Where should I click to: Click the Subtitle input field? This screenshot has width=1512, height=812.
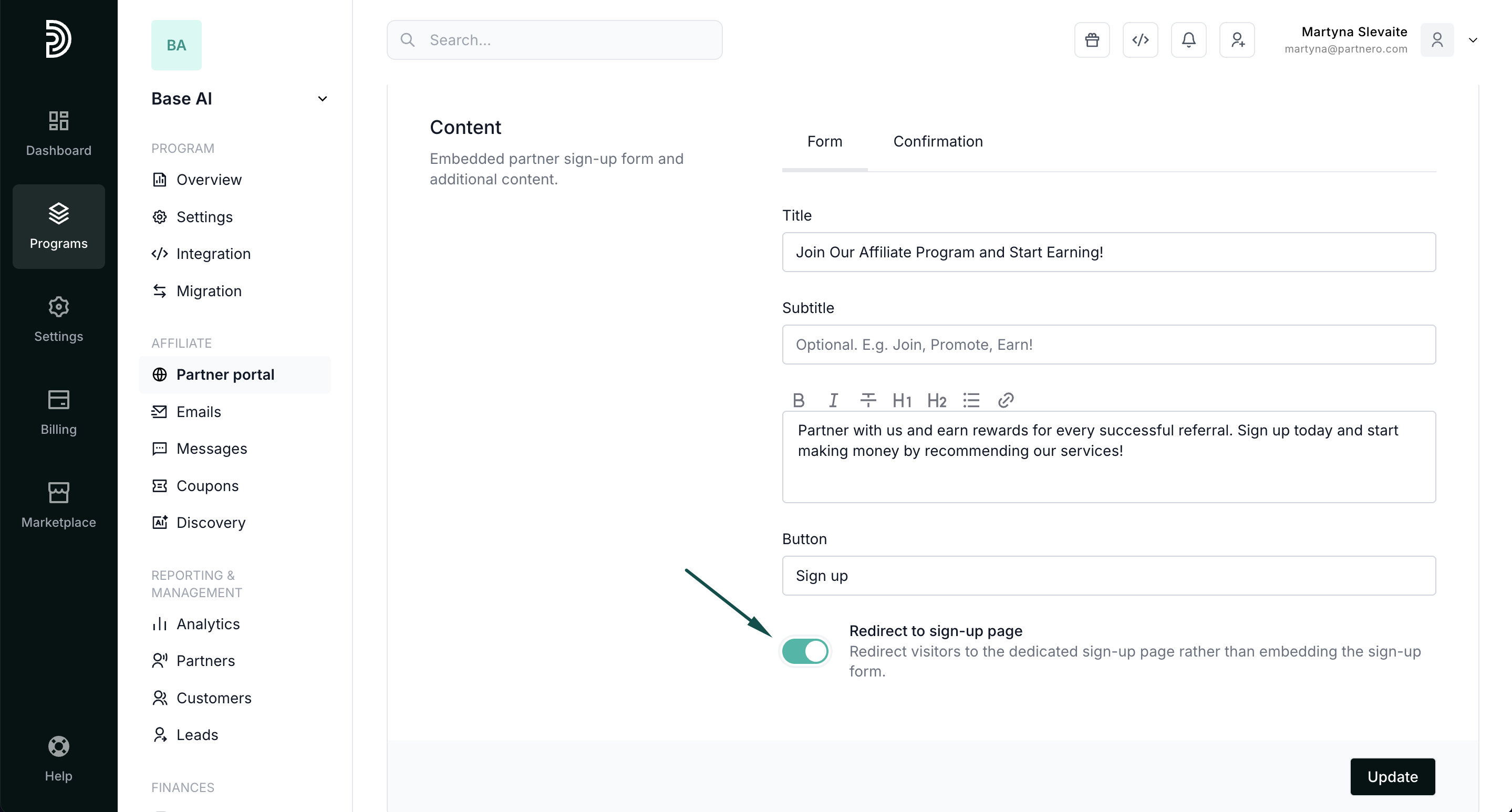(x=1108, y=345)
